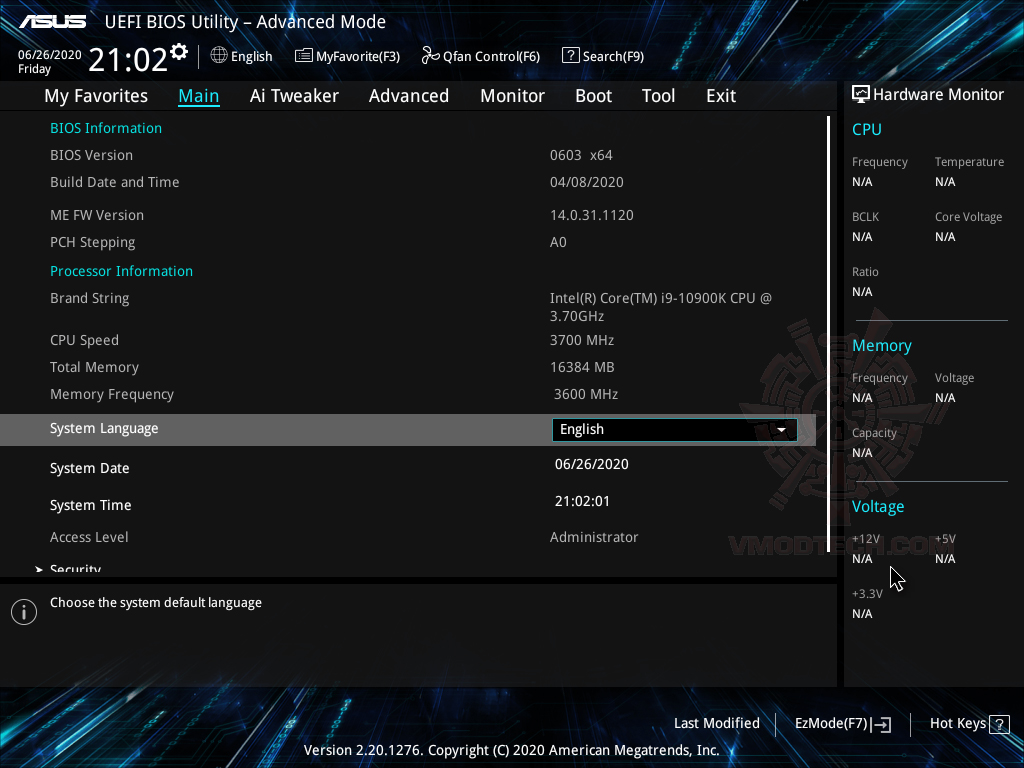Viewport: 1024px width, 768px height.
Task: Click Total Memory value 16384 MB
Action: (582, 367)
